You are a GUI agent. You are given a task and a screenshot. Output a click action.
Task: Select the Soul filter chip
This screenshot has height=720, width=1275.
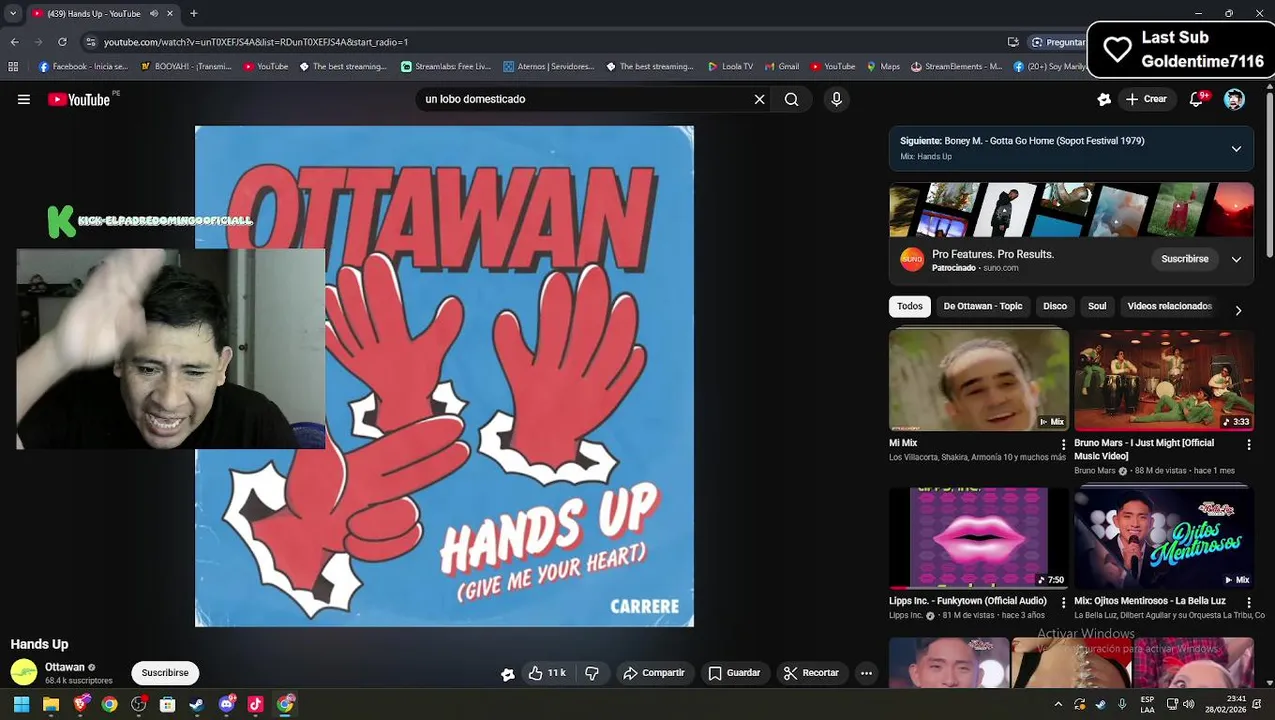click(x=1097, y=306)
